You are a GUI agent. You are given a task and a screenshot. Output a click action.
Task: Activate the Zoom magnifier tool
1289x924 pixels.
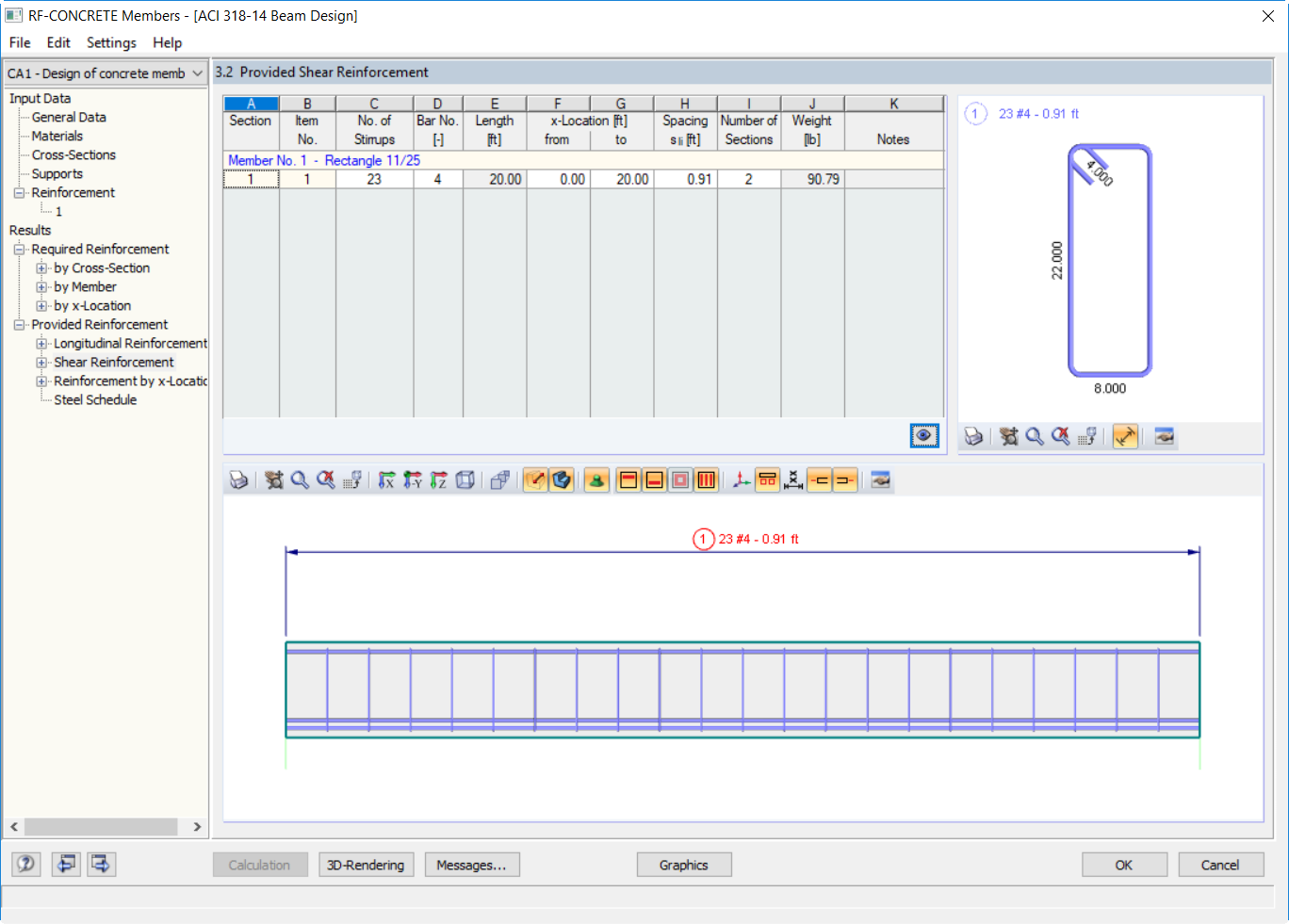tap(302, 479)
